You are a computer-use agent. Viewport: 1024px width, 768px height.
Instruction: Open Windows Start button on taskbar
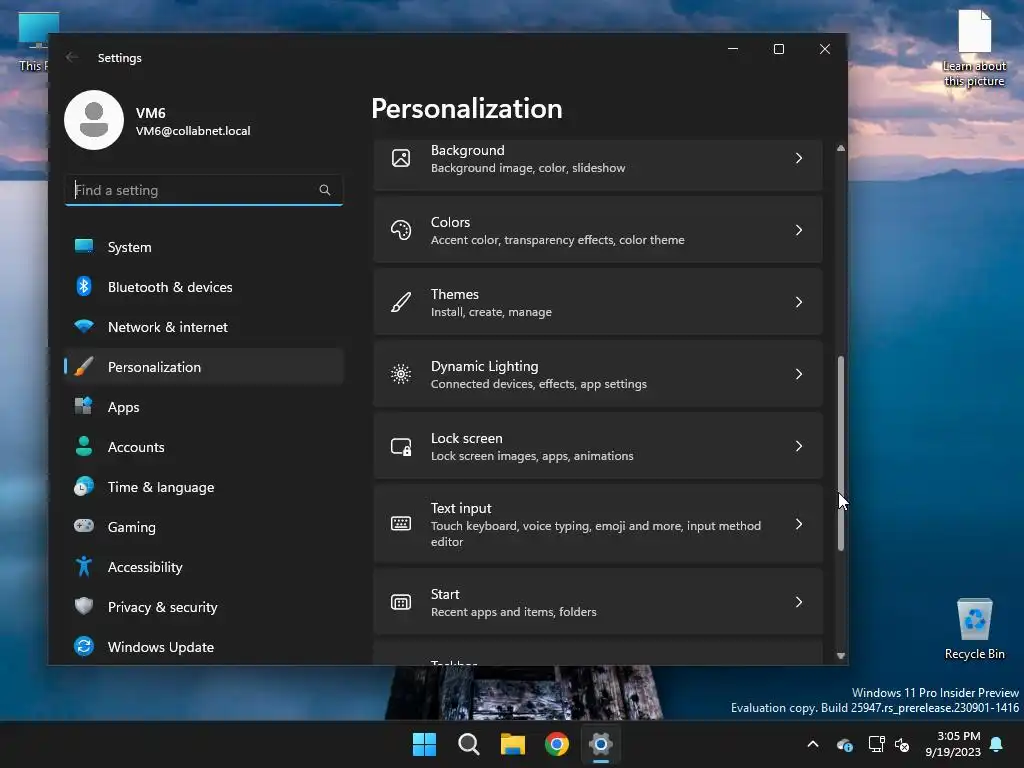(x=424, y=744)
